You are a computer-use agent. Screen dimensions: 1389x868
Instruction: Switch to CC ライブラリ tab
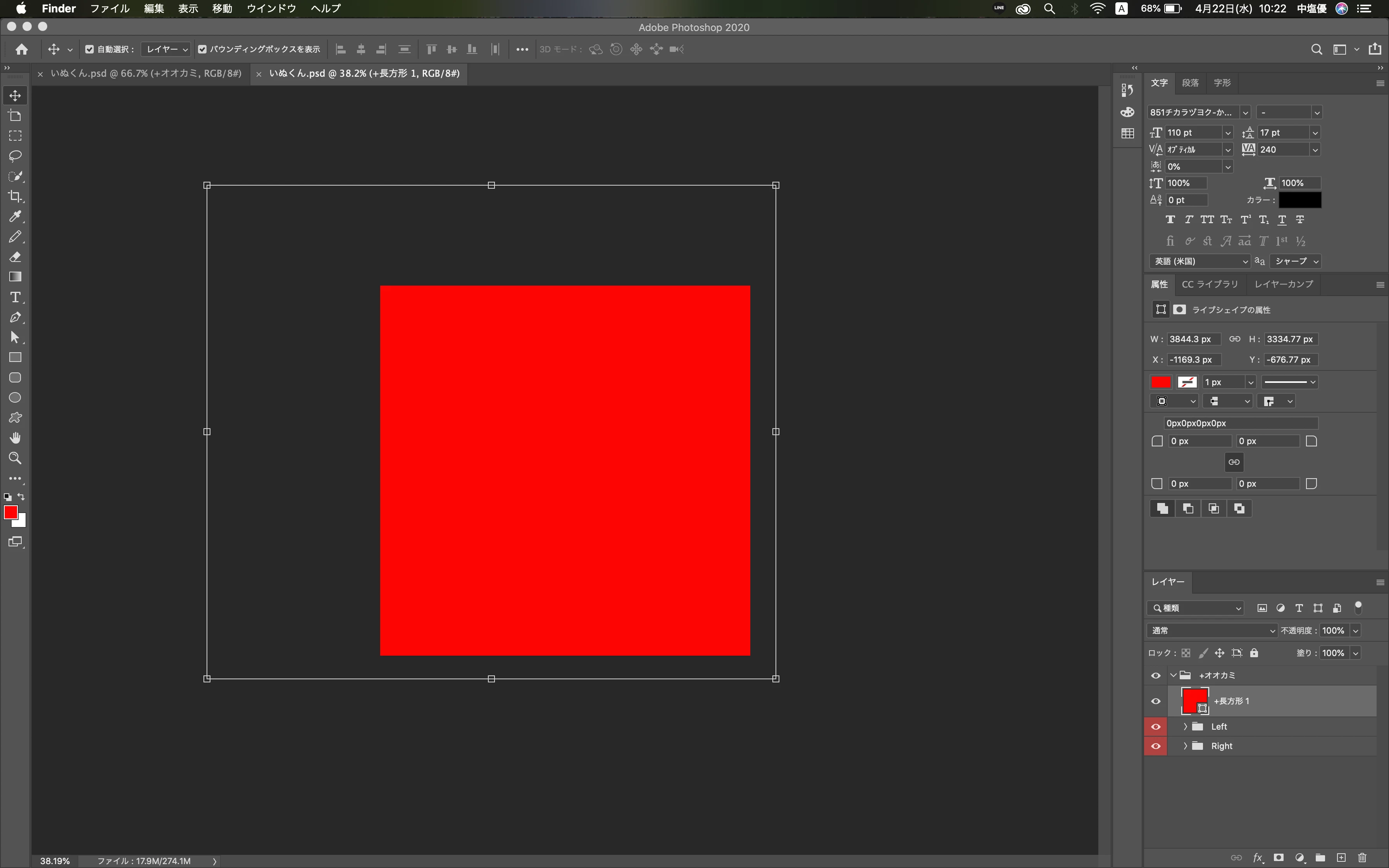(x=1209, y=284)
